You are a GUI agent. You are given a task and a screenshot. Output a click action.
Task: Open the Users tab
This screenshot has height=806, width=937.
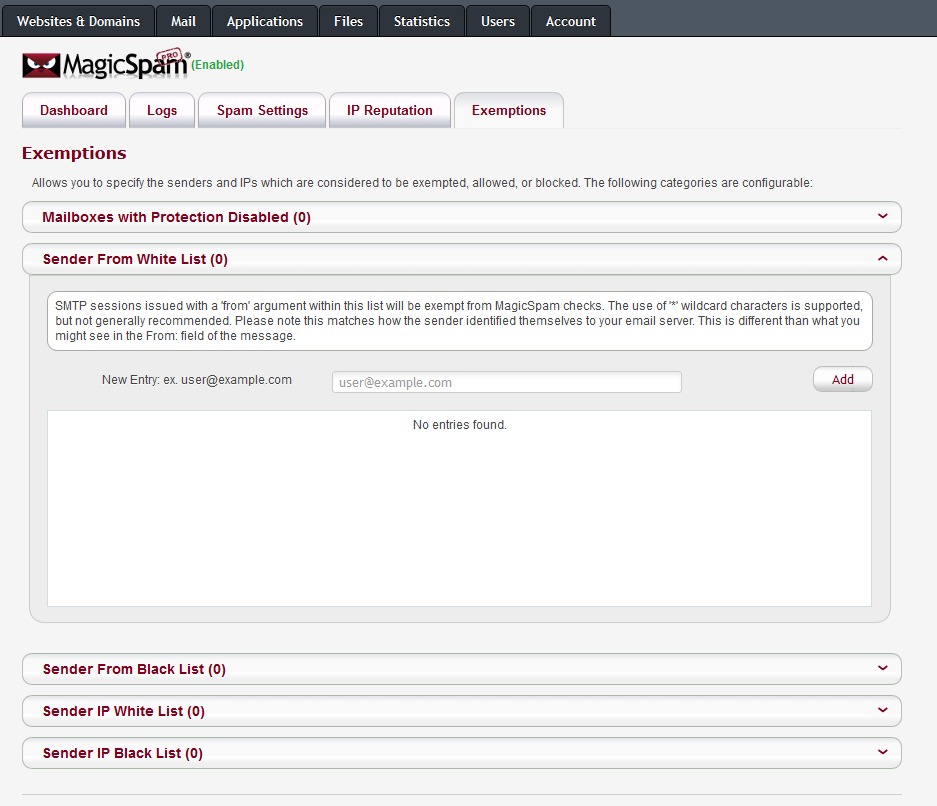tap(498, 22)
